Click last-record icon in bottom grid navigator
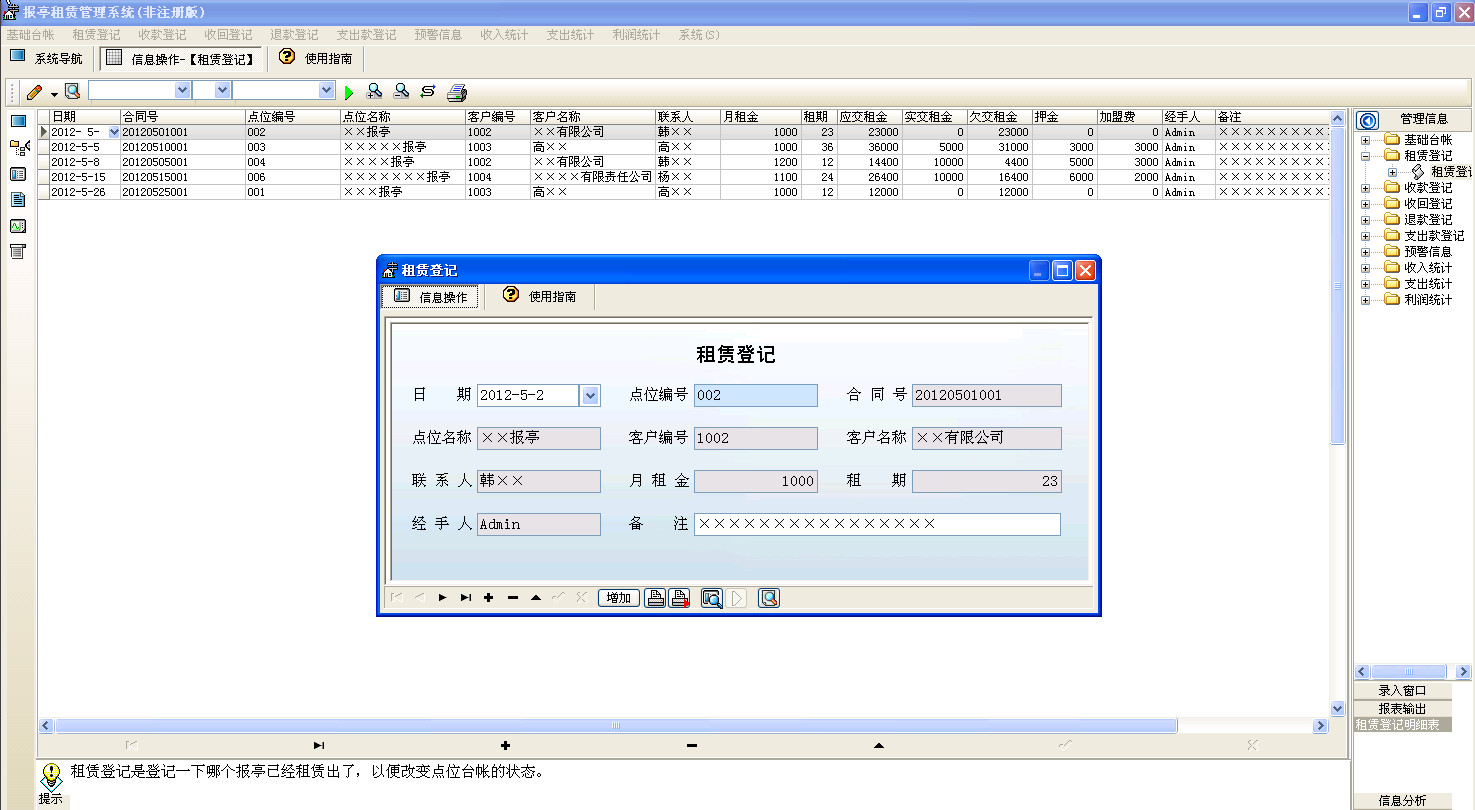 [319, 745]
